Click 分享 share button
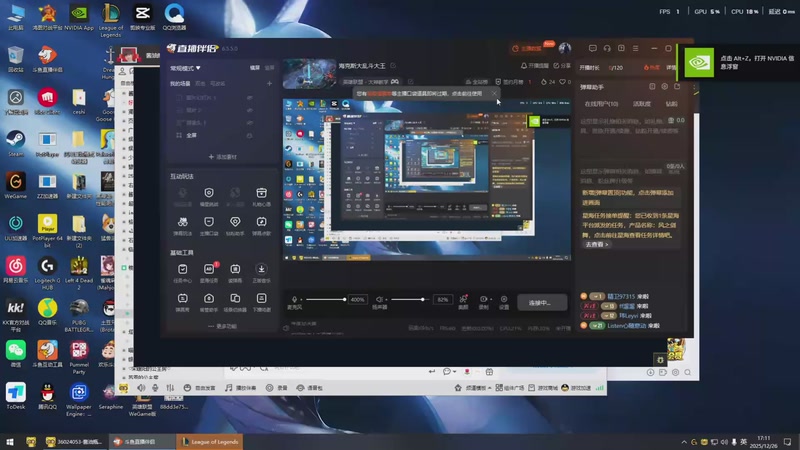 click(562, 66)
